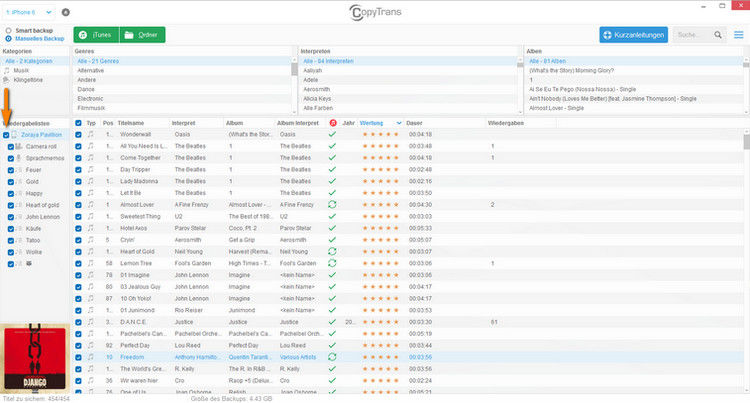Select the Alternative genre
The height and width of the screenshot is (403, 750).
pyautogui.click(x=90, y=70)
